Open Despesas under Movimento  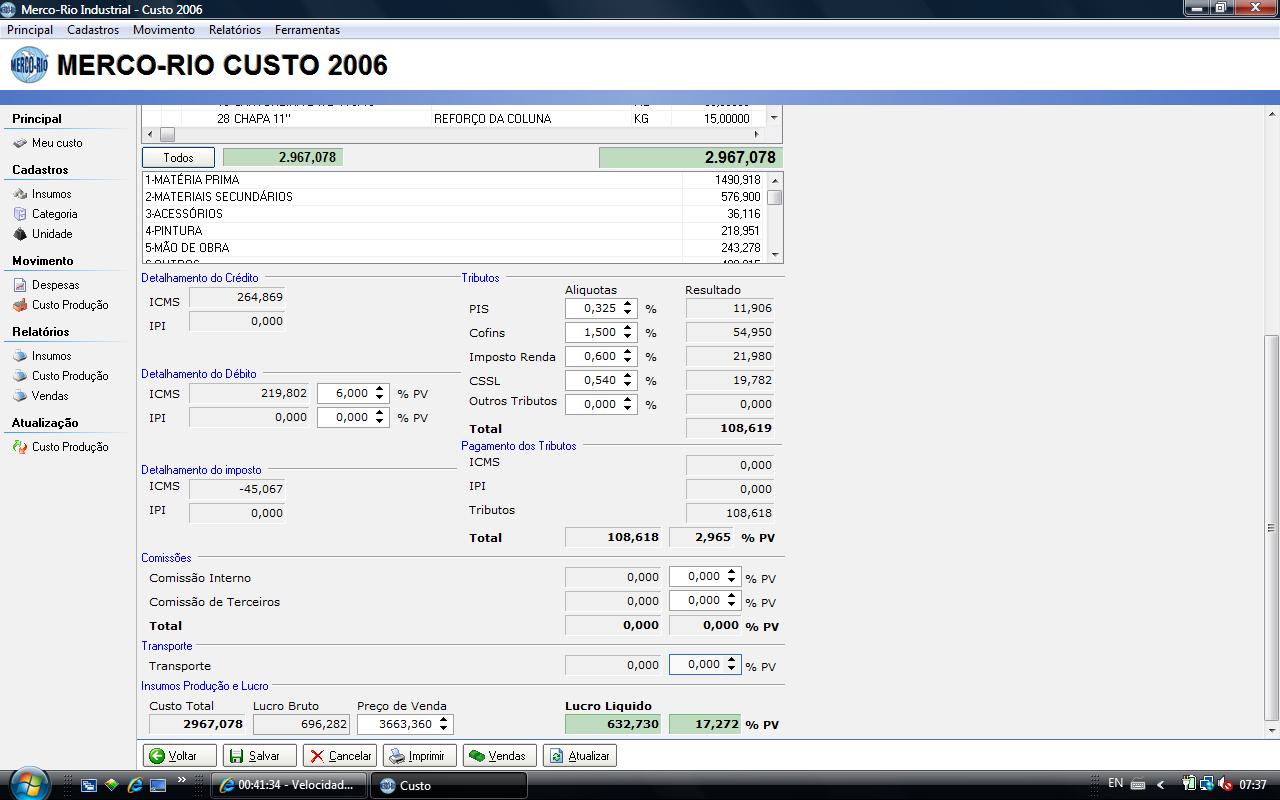point(55,285)
